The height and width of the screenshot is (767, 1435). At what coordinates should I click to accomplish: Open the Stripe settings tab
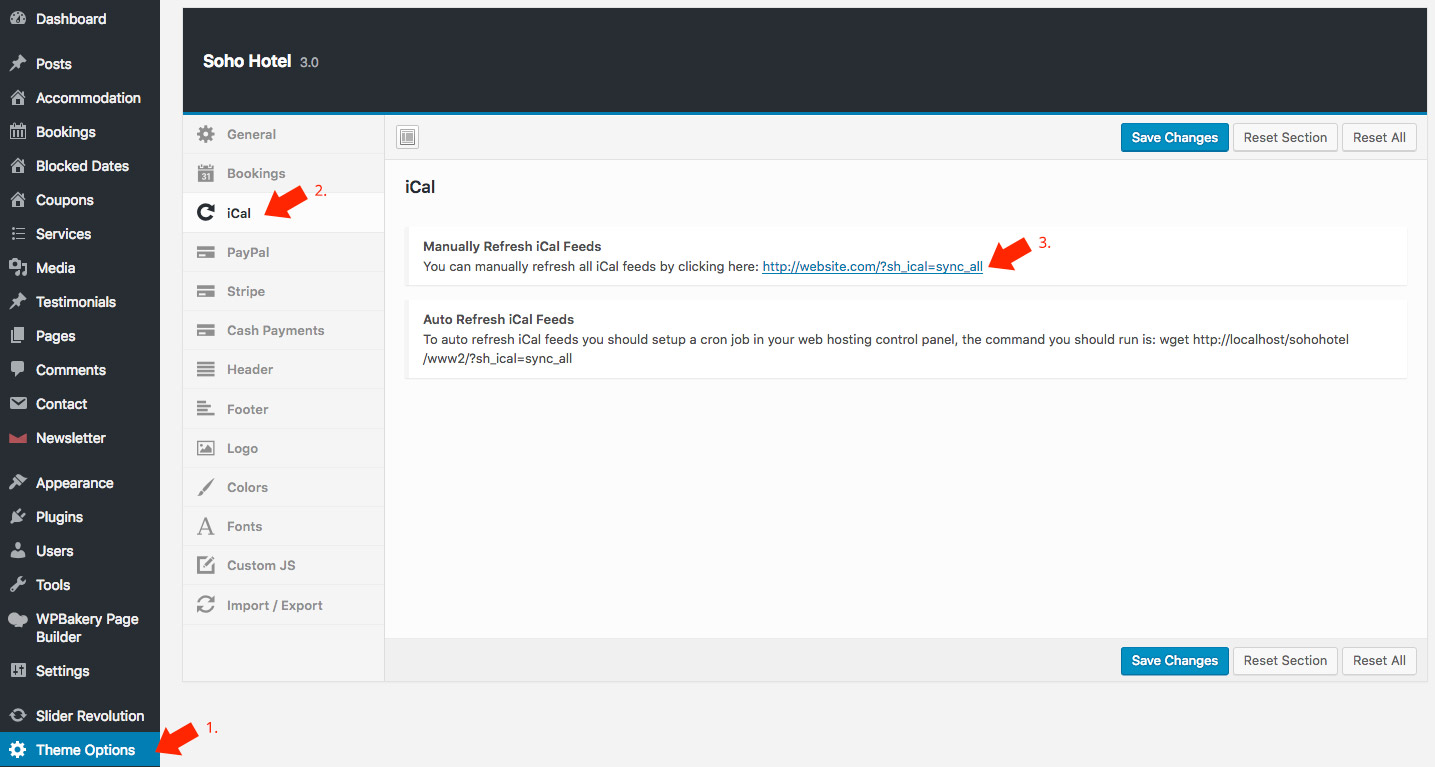(246, 291)
